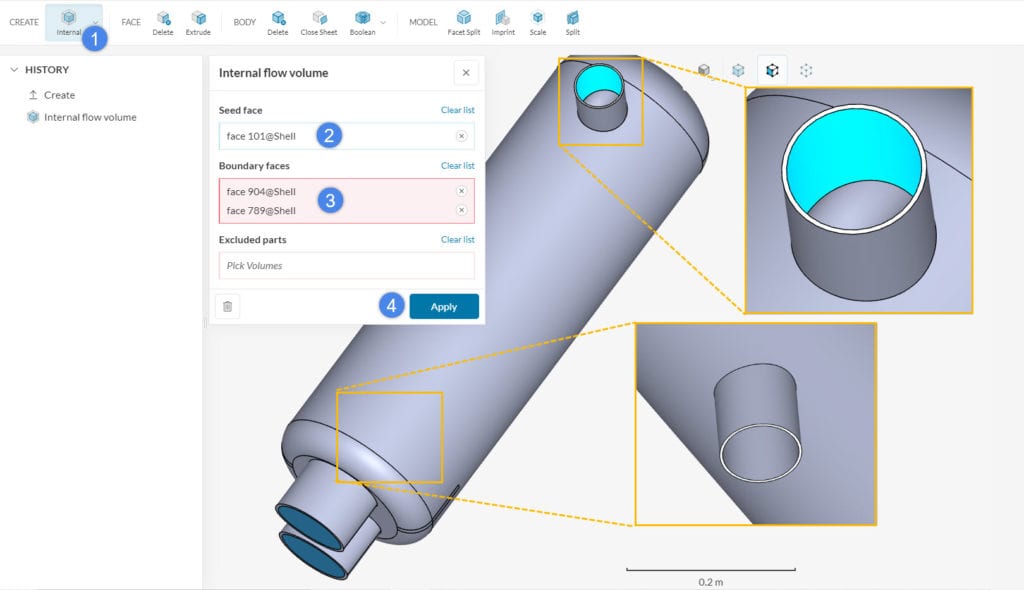
Task: Click the Imprint tool
Action: tap(503, 21)
